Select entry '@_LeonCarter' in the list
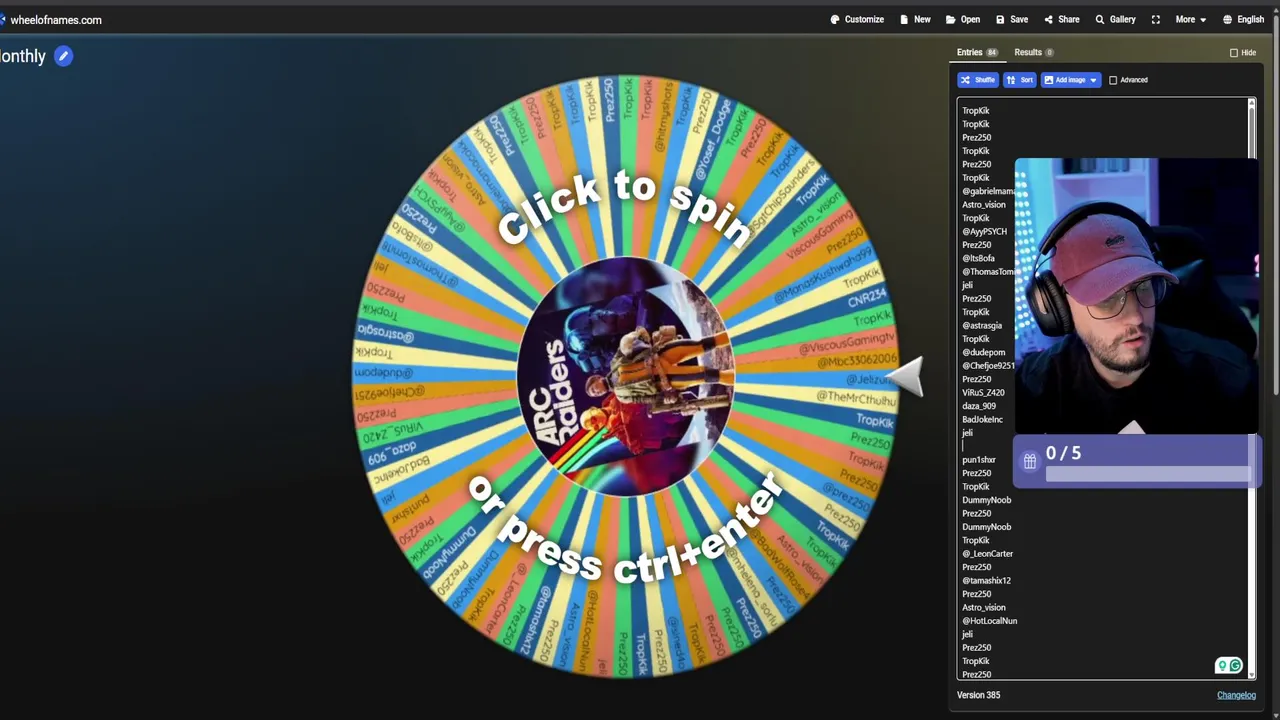The image size is (1280, 720). coord(987,553)
